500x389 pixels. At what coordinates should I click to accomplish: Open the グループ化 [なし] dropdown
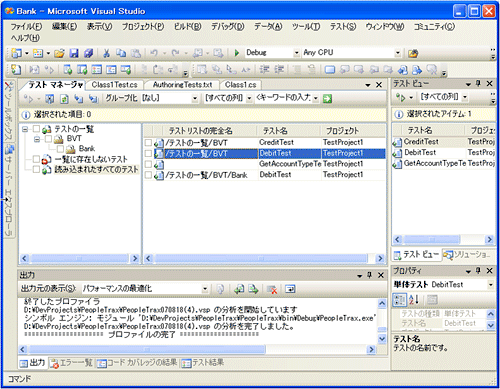[195, 99]
